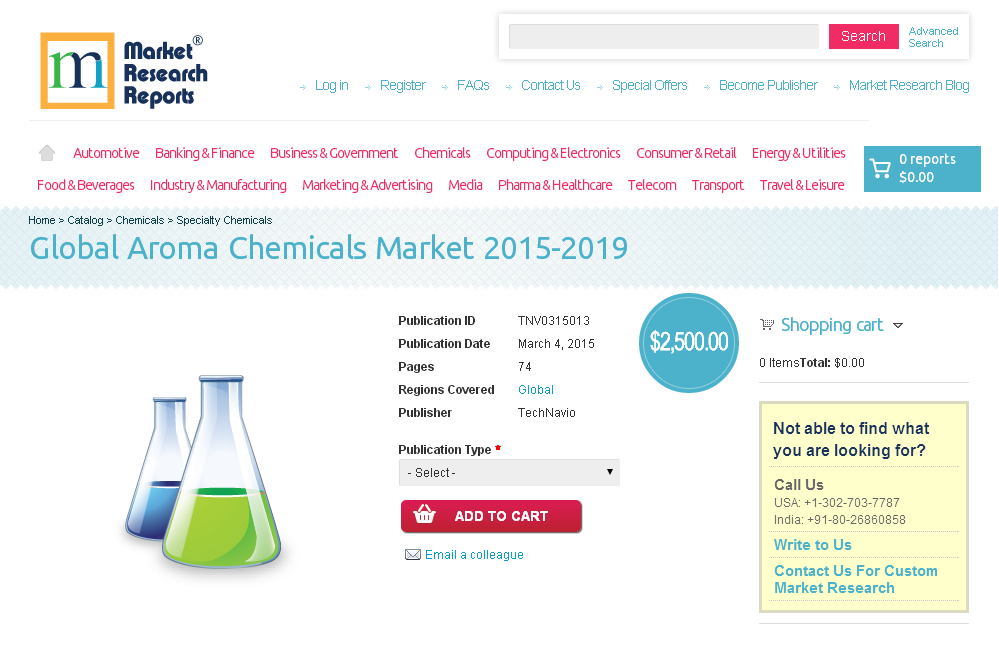This screenshot has width=999, height=658.
Task: Expand the chevron beside Shopping cart
Action: (x=898, y=326)
